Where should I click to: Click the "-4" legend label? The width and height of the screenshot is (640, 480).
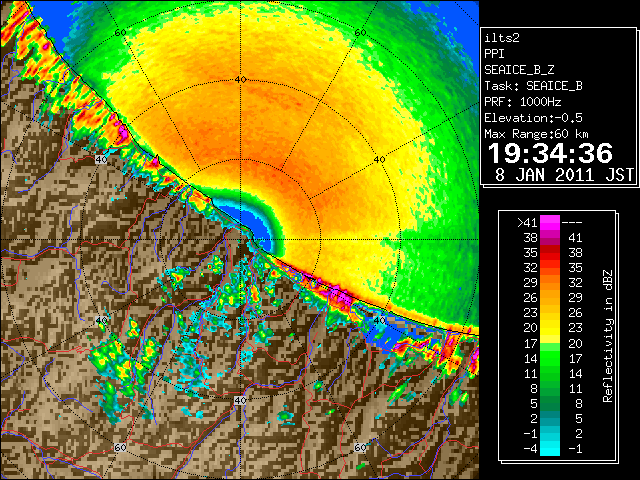click(x=530, y=449)
